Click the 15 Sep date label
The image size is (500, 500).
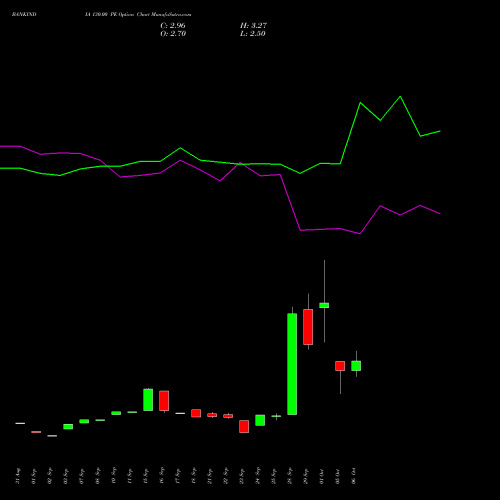[146, 476]
